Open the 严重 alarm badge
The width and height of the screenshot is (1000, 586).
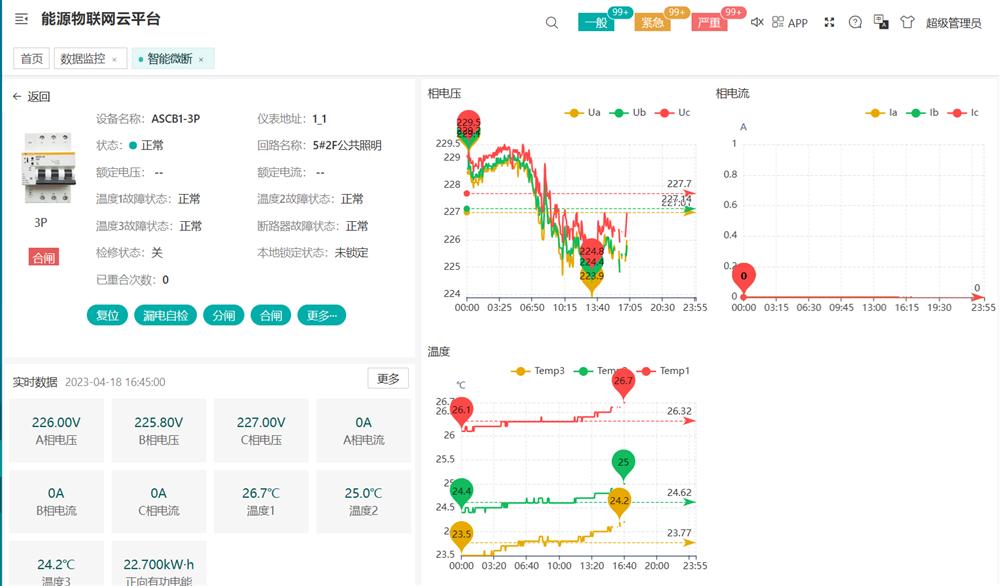[709, 23]
